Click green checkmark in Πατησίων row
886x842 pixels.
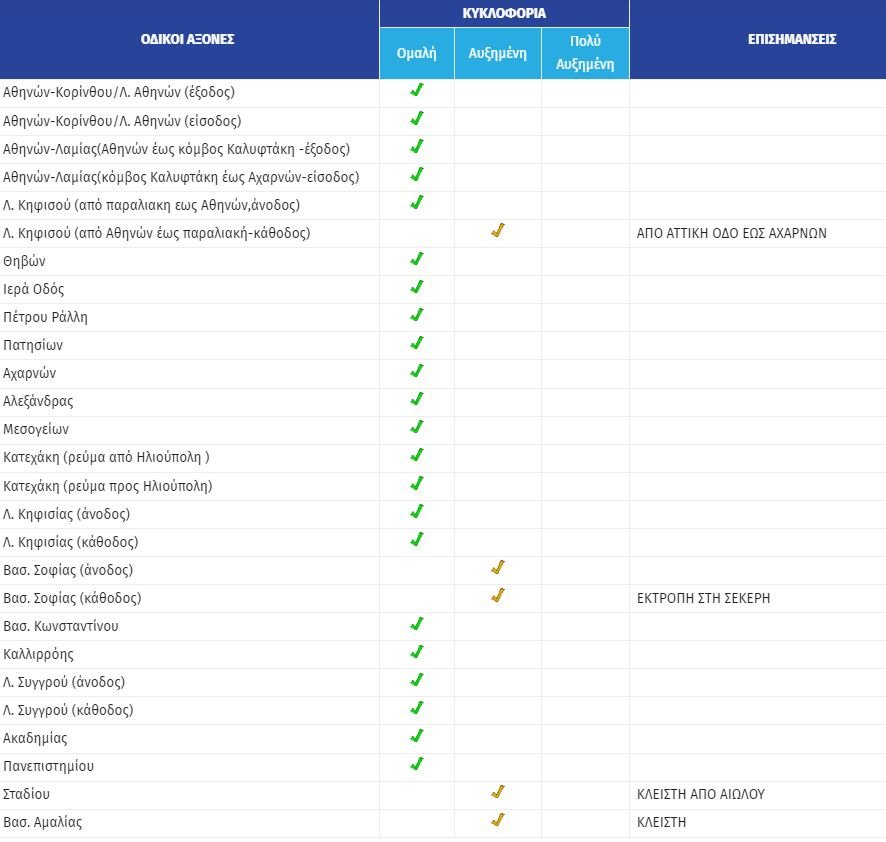pos(417,343)
